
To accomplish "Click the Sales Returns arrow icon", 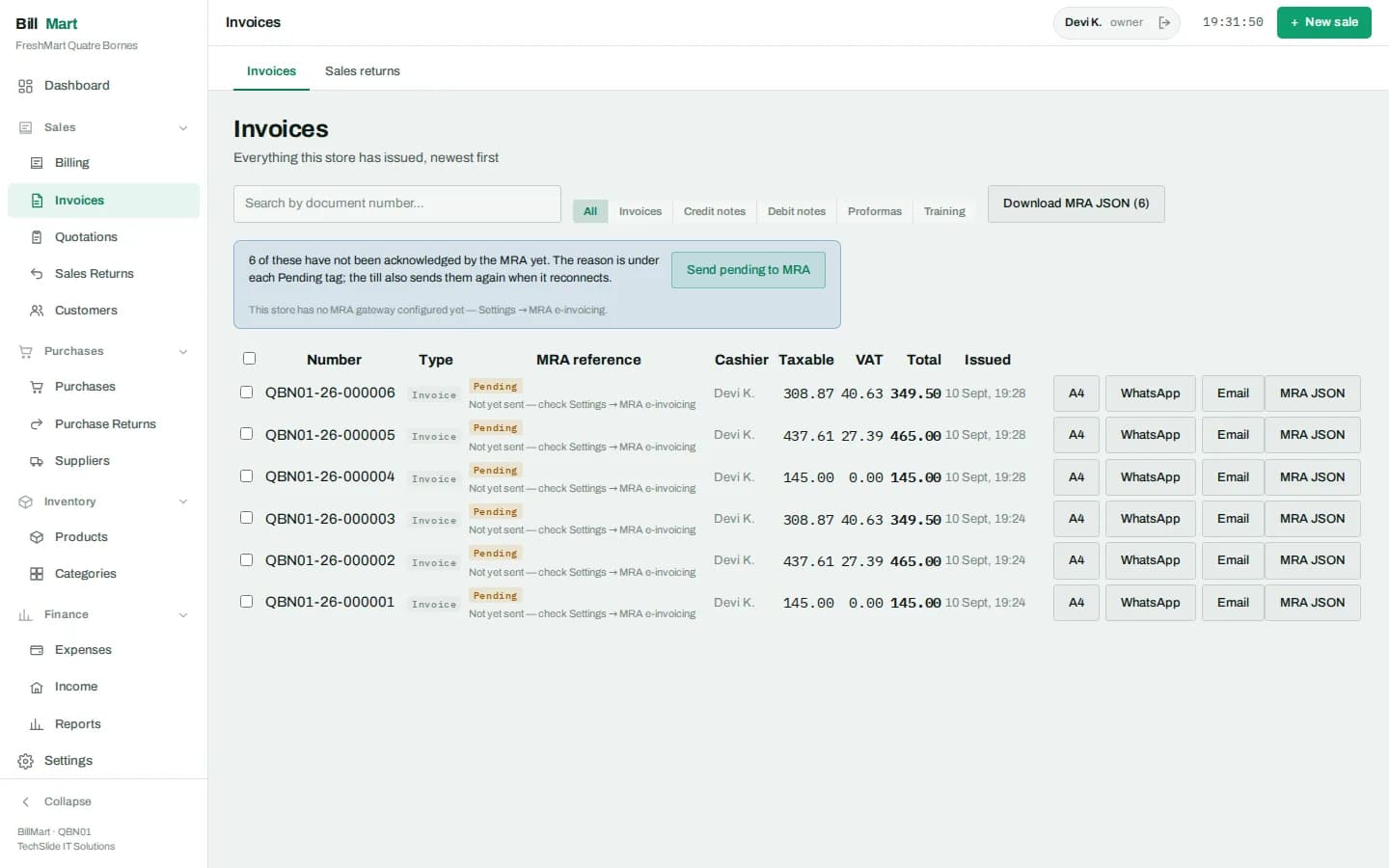I will pos(37,274).
